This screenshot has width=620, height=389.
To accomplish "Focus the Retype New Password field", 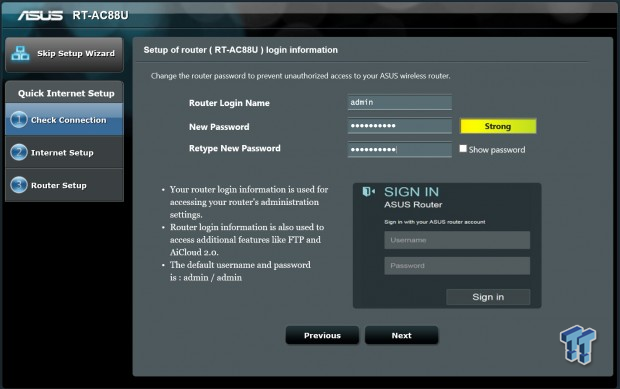I will click(400, 149).
